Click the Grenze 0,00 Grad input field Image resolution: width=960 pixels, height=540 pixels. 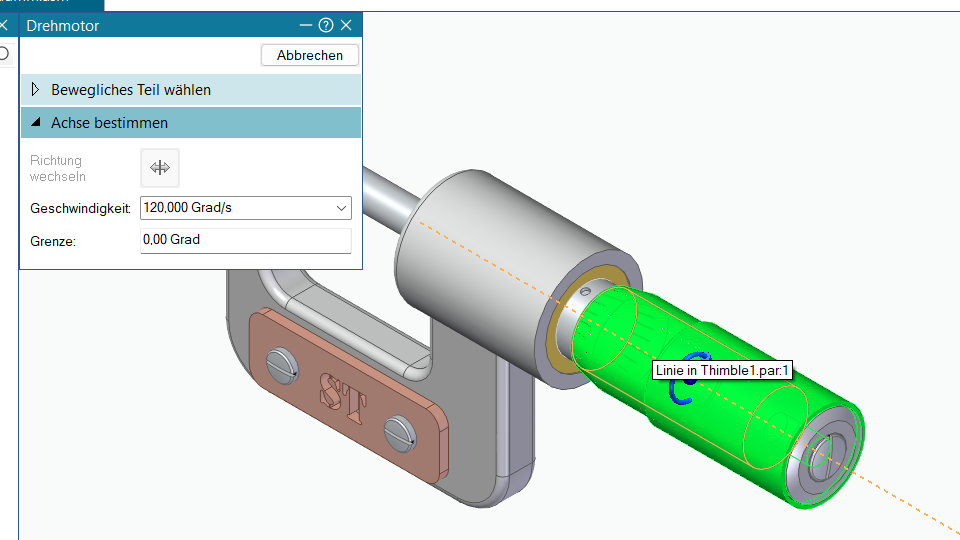(246, 240)
